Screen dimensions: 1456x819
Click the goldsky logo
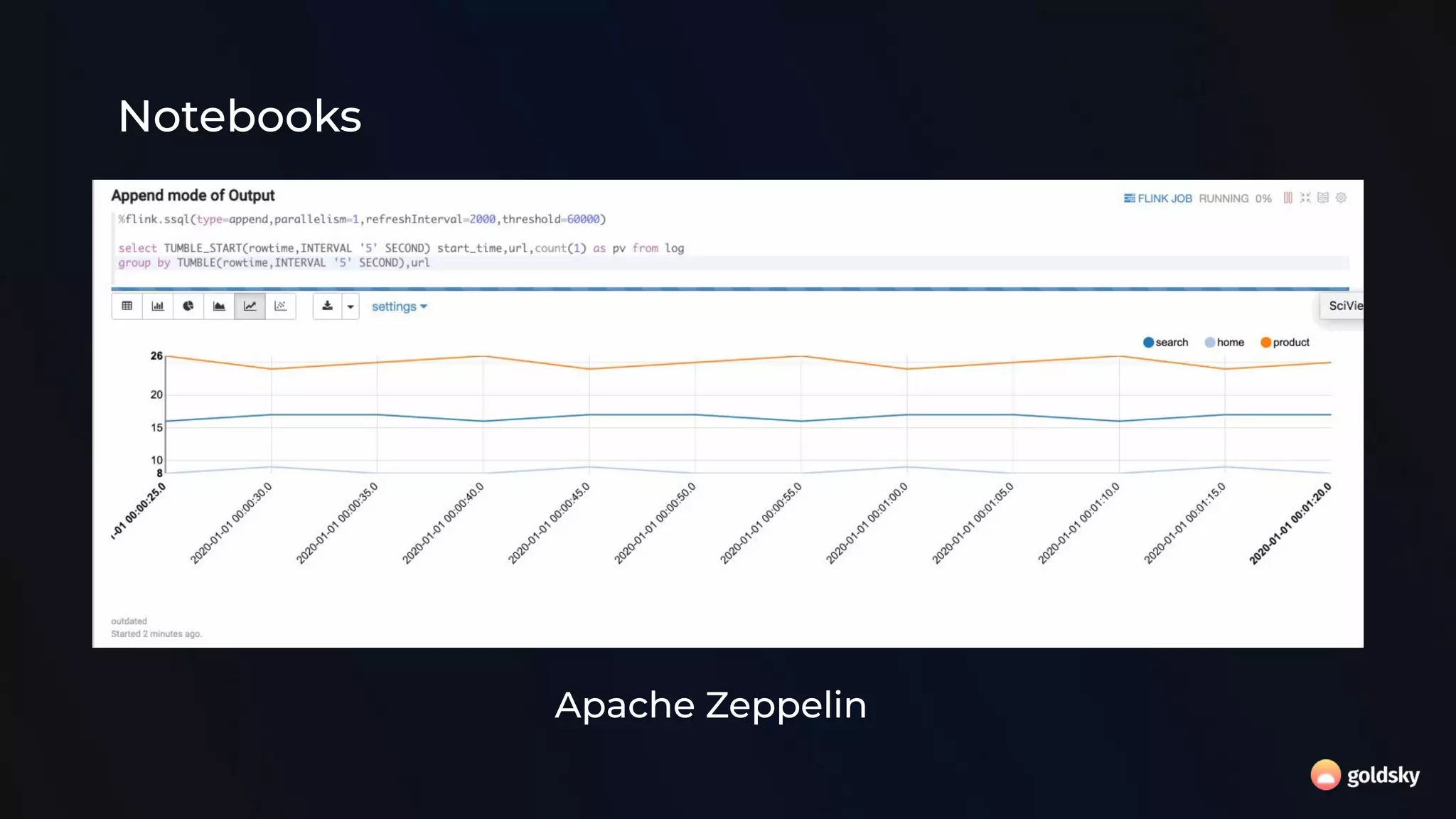(1365, 775)
